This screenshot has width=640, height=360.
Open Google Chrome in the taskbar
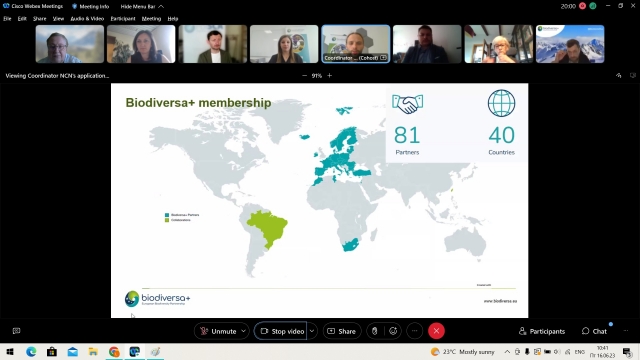pos(114,352)
